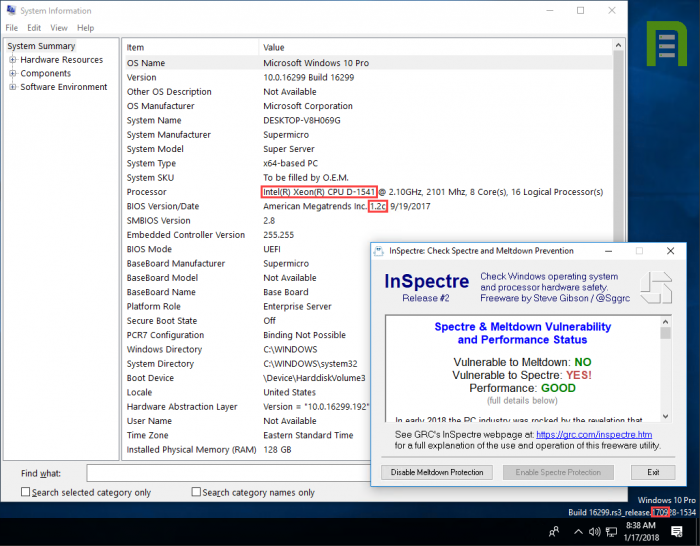The width and height of the screenshot is (700, 546).
Task: Minimize the System Information window
Action: click(x=550, y=10)
